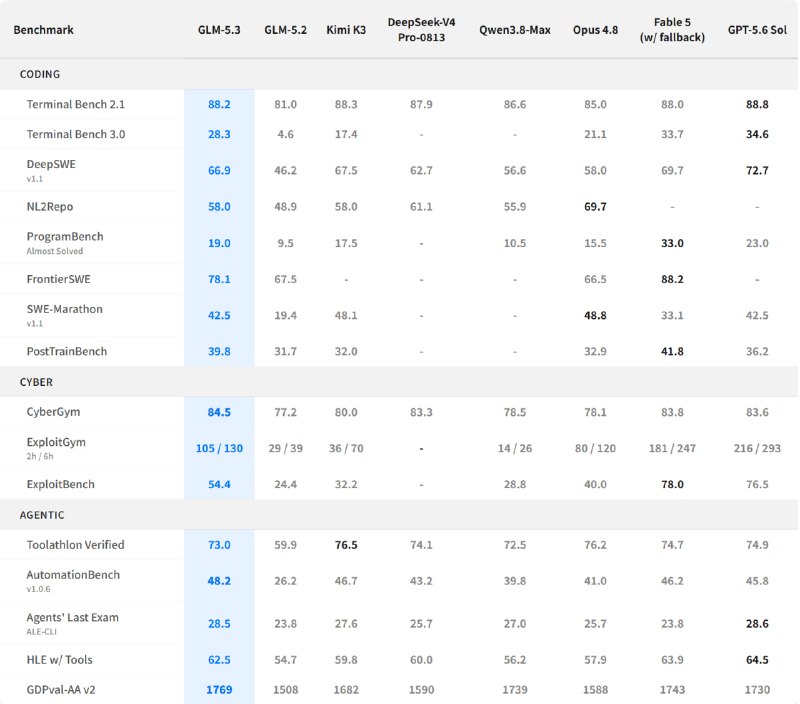Screen dimensions: 800x704
Task: Click the 48.2 AutomationBench GLM-5.3 score
Action: 219,581
